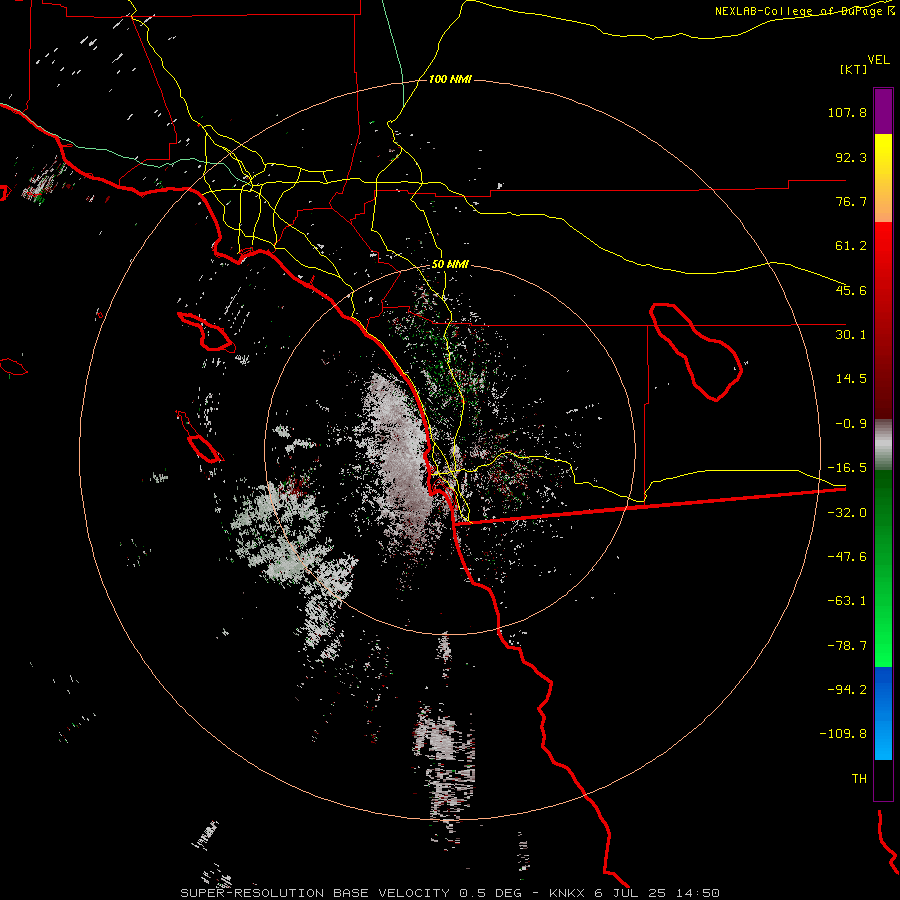This screenshot has width=900, height=900.
Task: Click the -47.6 value on the velocity scale
Action: pos(847,557)
